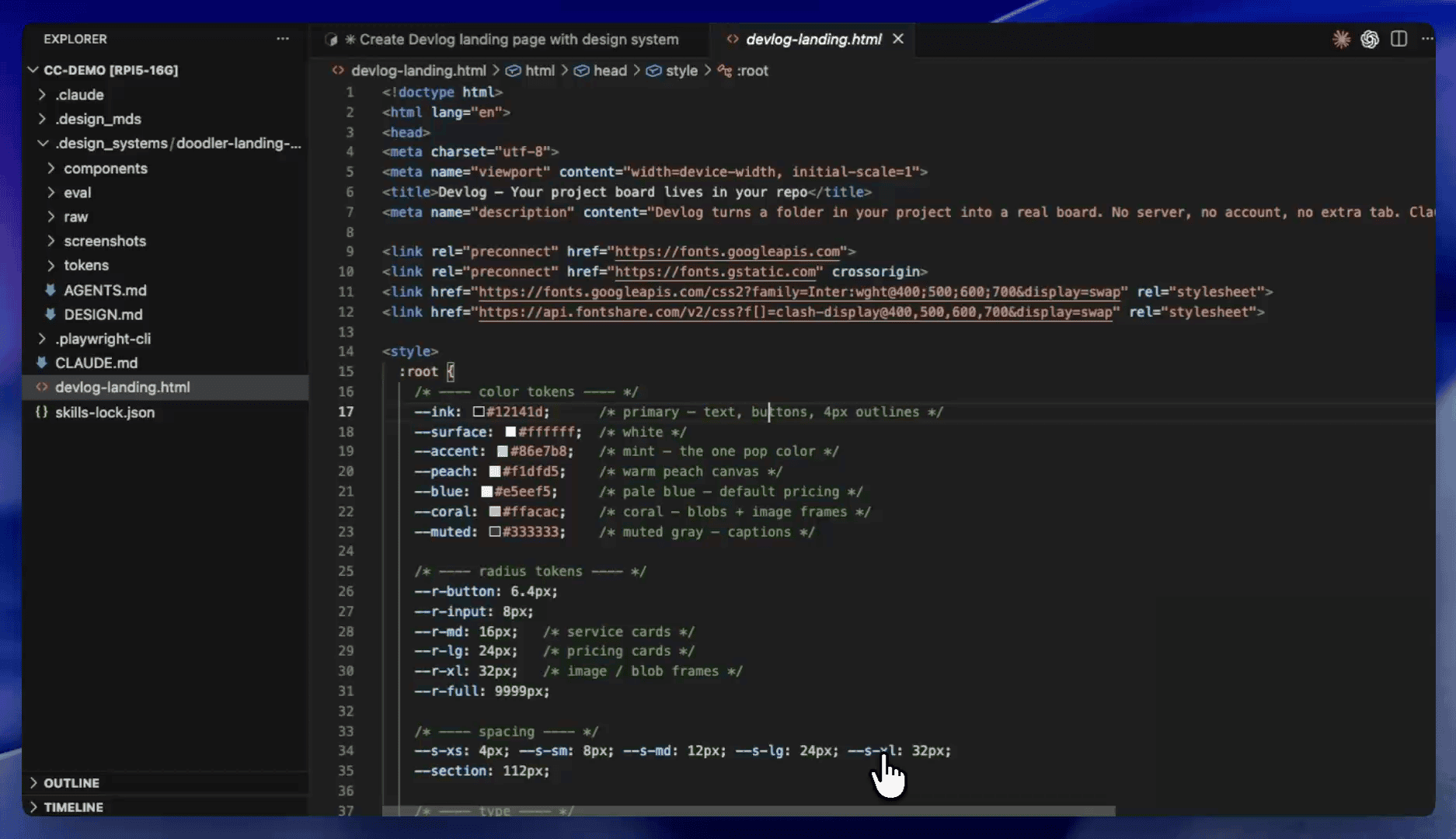The width and height of the screenshot is (1456, 839).
Task: Open the fontshare clash-display stylesheet URL
Action: (x=796, y=312)
